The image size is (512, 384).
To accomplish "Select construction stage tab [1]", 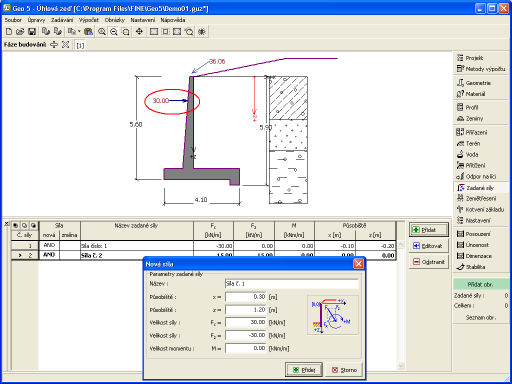I will click(80, 45).
